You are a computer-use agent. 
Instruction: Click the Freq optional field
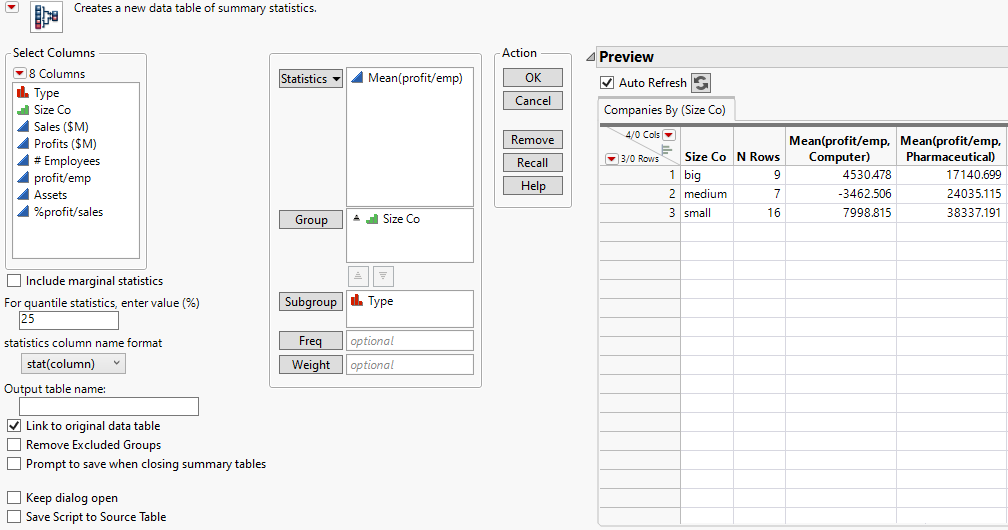tap(410, 341)
